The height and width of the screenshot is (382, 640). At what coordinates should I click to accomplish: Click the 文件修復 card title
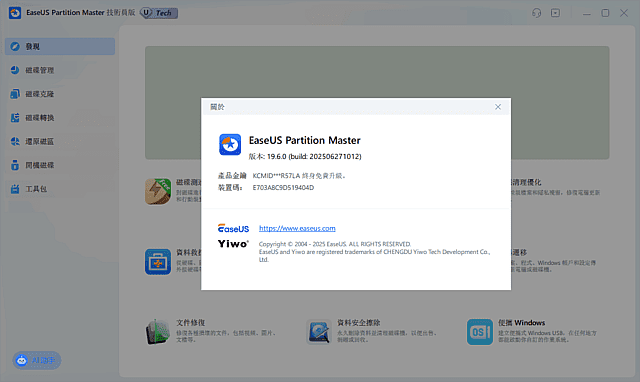(191, 322)
